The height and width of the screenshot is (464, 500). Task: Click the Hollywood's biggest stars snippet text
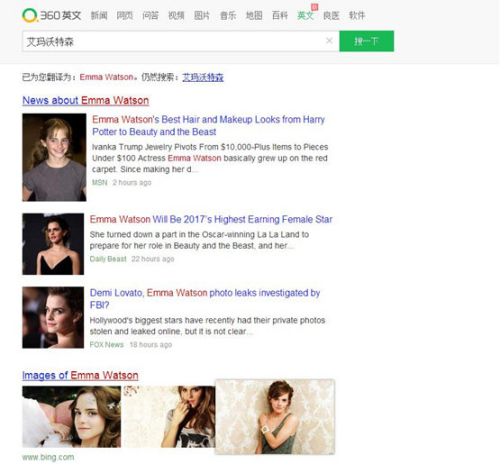(207, 326)
